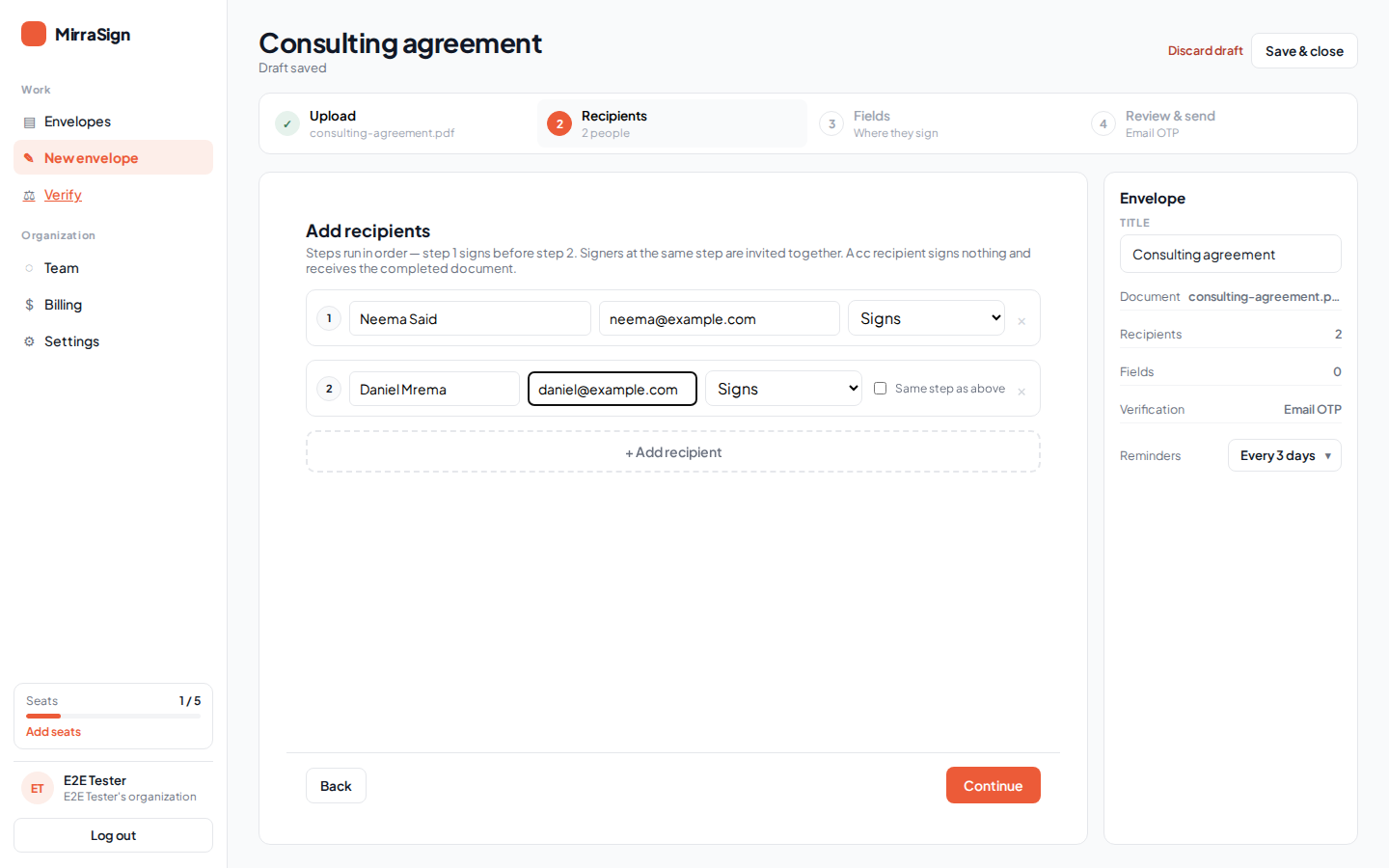Click + Add recipient

[673, 451]
